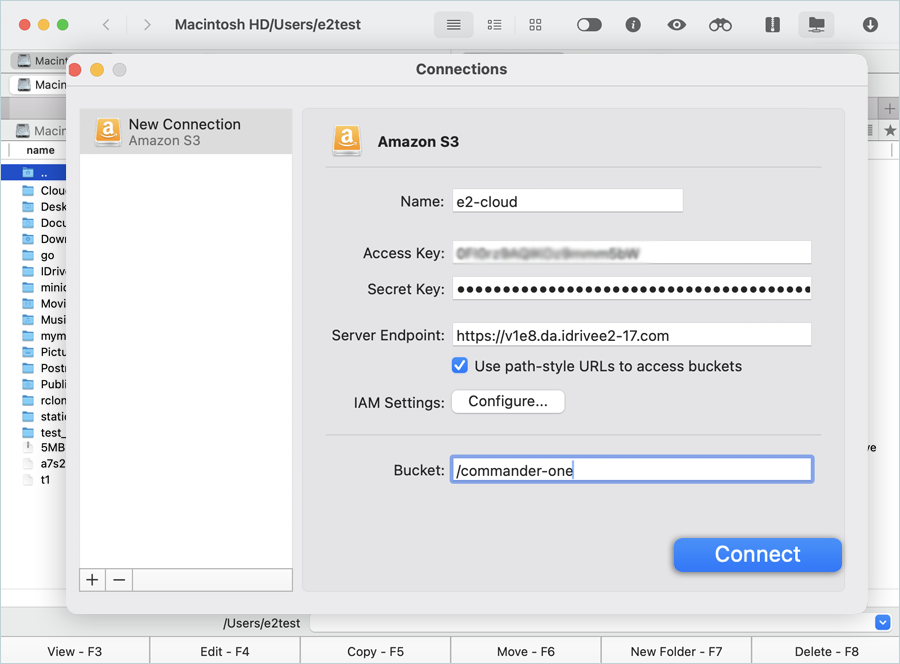This screenshot has height=664, width=900.
Task: Click Copy - F5 button
Action: [x=375, y=651]
